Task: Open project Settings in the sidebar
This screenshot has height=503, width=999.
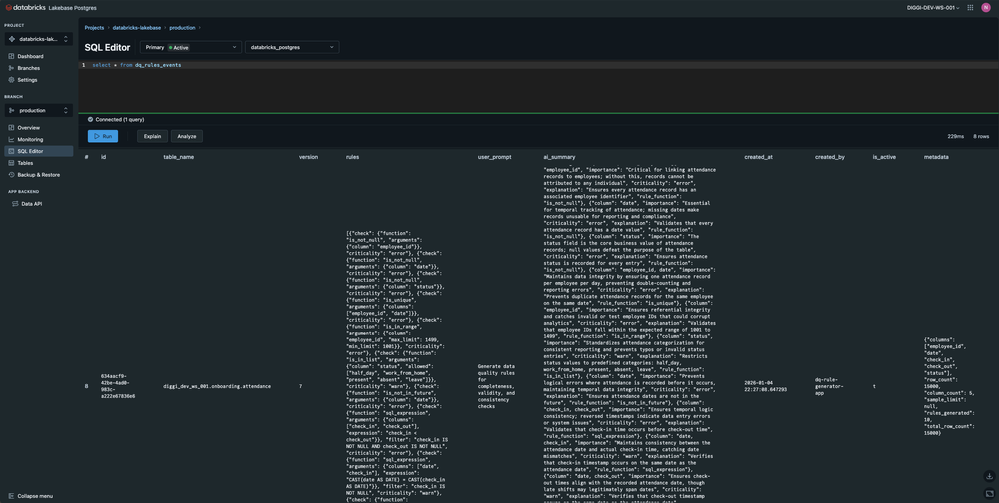Action: pyautogui.click(x=27, y=80)
